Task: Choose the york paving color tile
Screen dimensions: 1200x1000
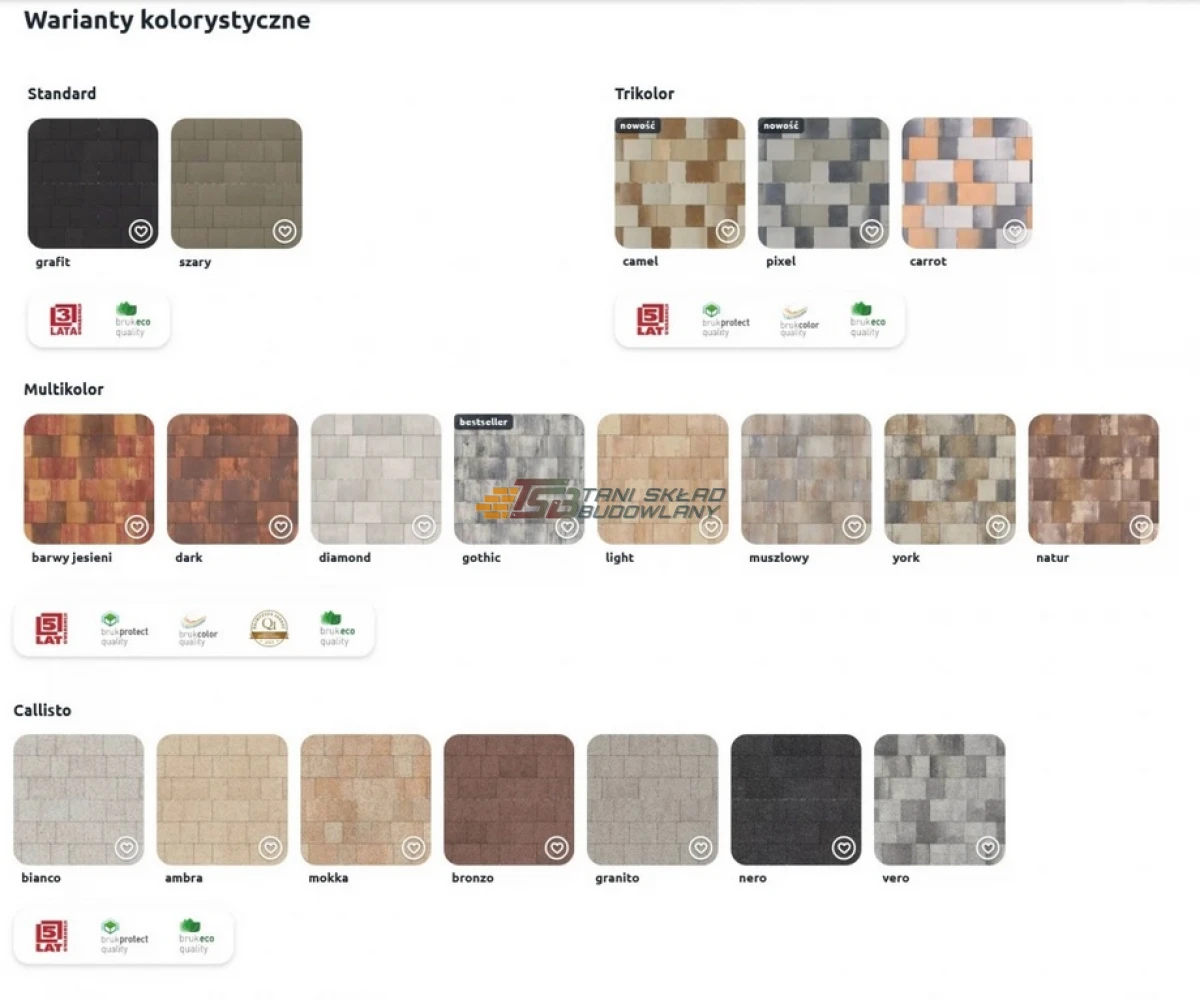Action: point(949,479)
